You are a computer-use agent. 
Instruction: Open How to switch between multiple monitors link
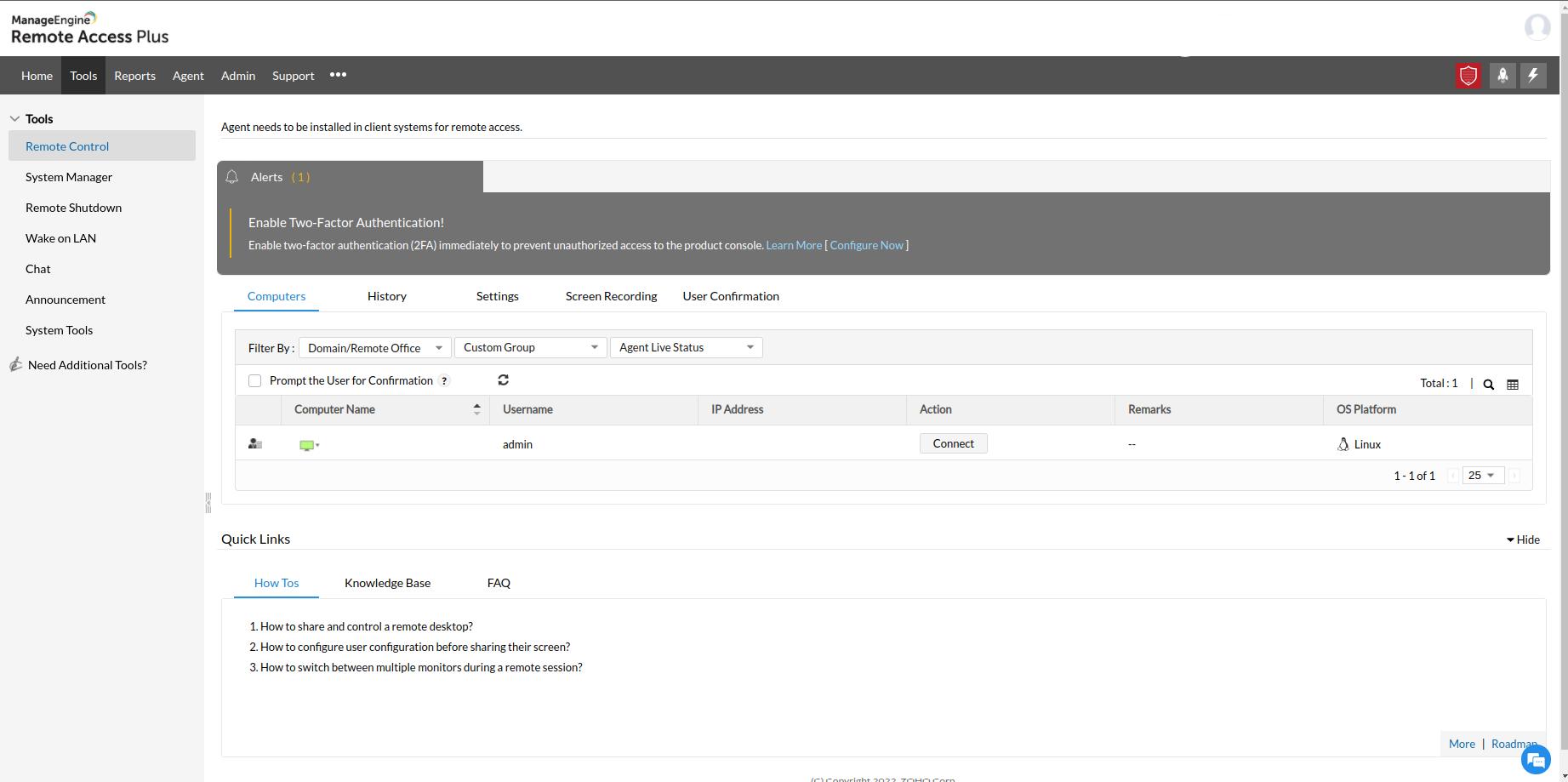pyautogui.click(x=421, y=667)
